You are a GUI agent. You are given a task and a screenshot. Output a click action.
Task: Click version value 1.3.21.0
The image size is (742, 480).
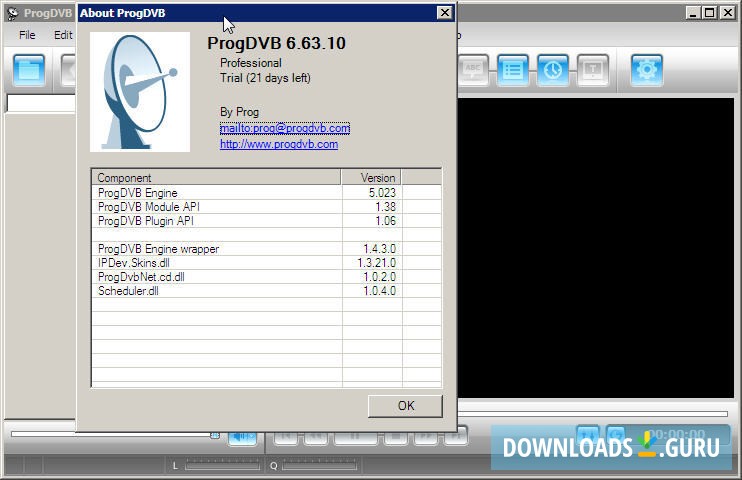377,263
